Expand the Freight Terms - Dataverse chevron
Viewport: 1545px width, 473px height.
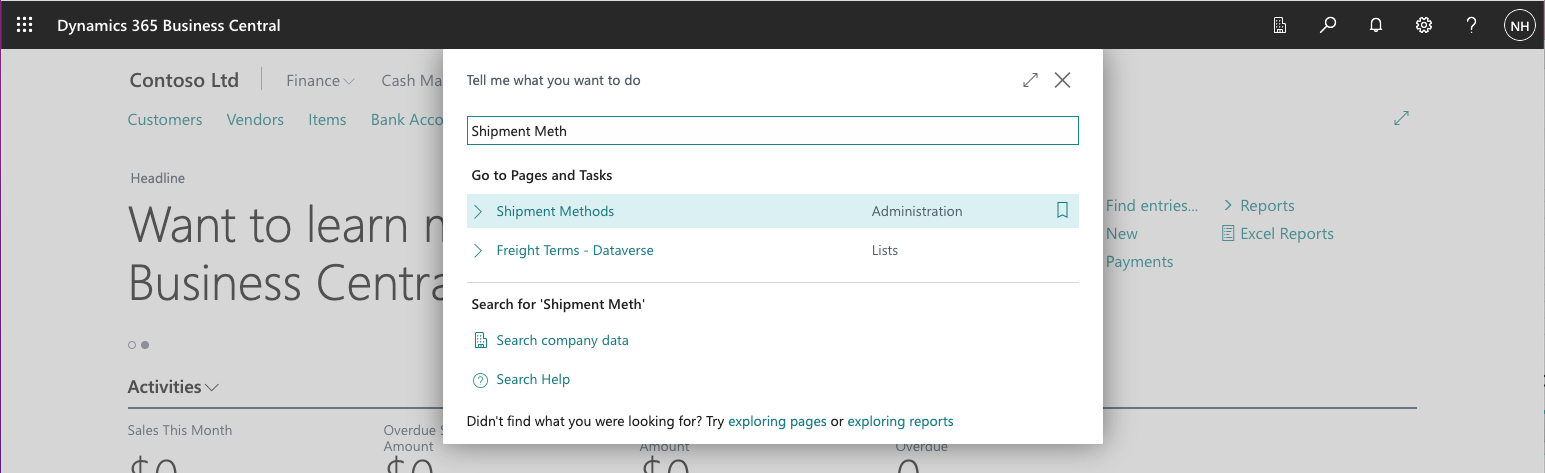[478, 250]
